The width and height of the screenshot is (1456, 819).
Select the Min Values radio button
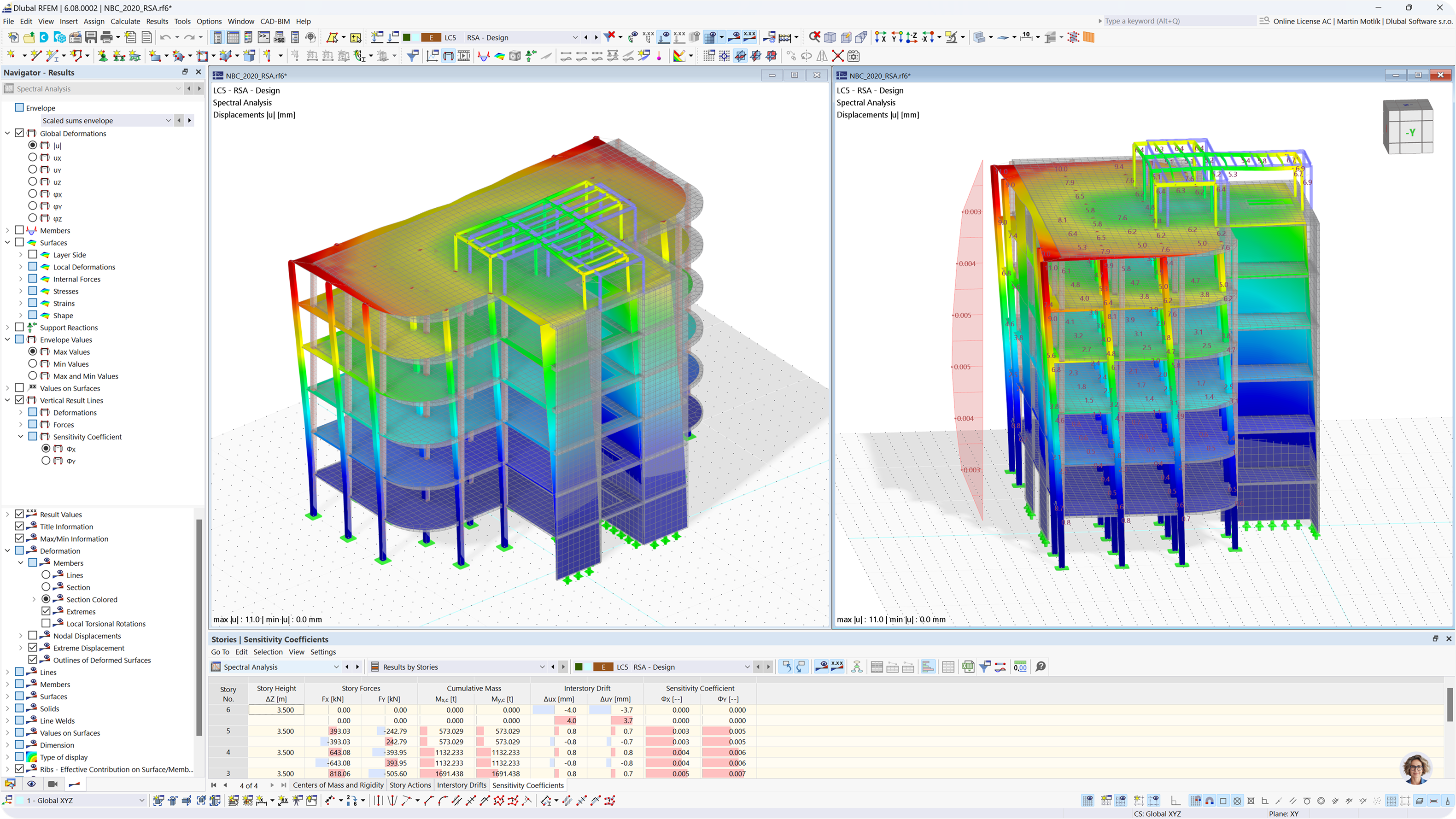pyautogui.click(x=33, y=363)
